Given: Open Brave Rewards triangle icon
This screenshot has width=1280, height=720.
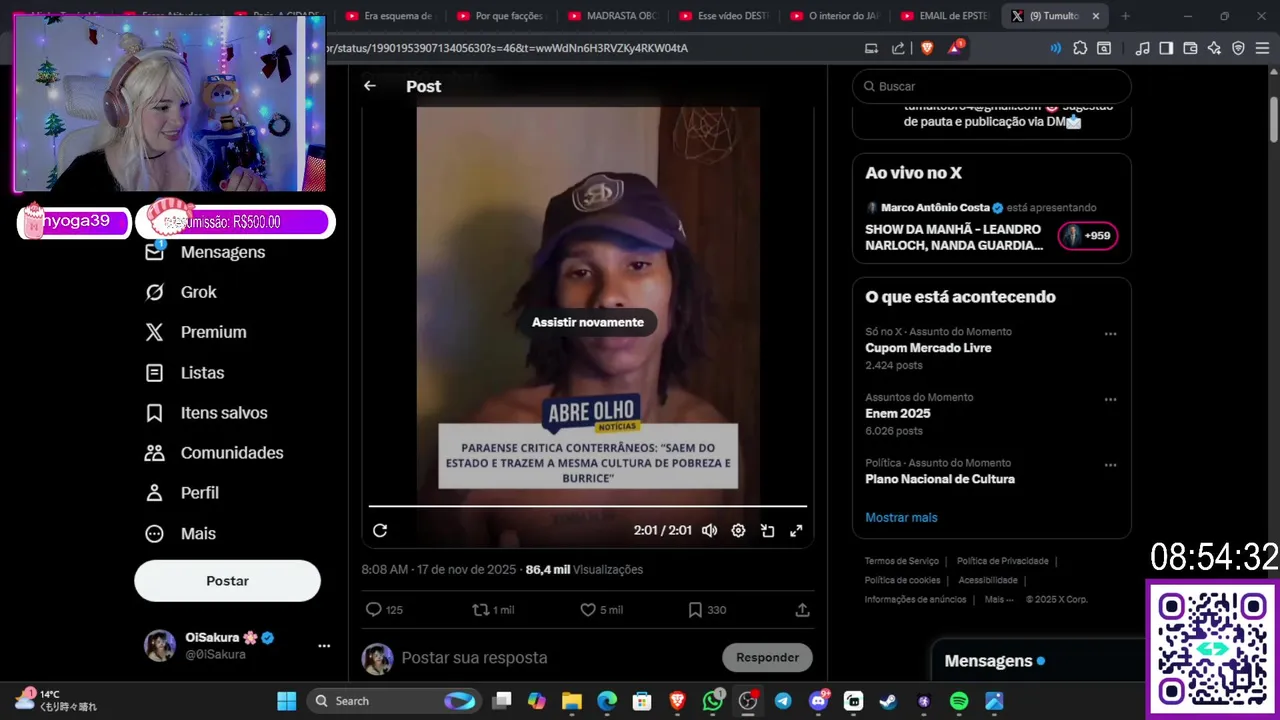Looking at the screenshot, I should [x=954, y=48].
